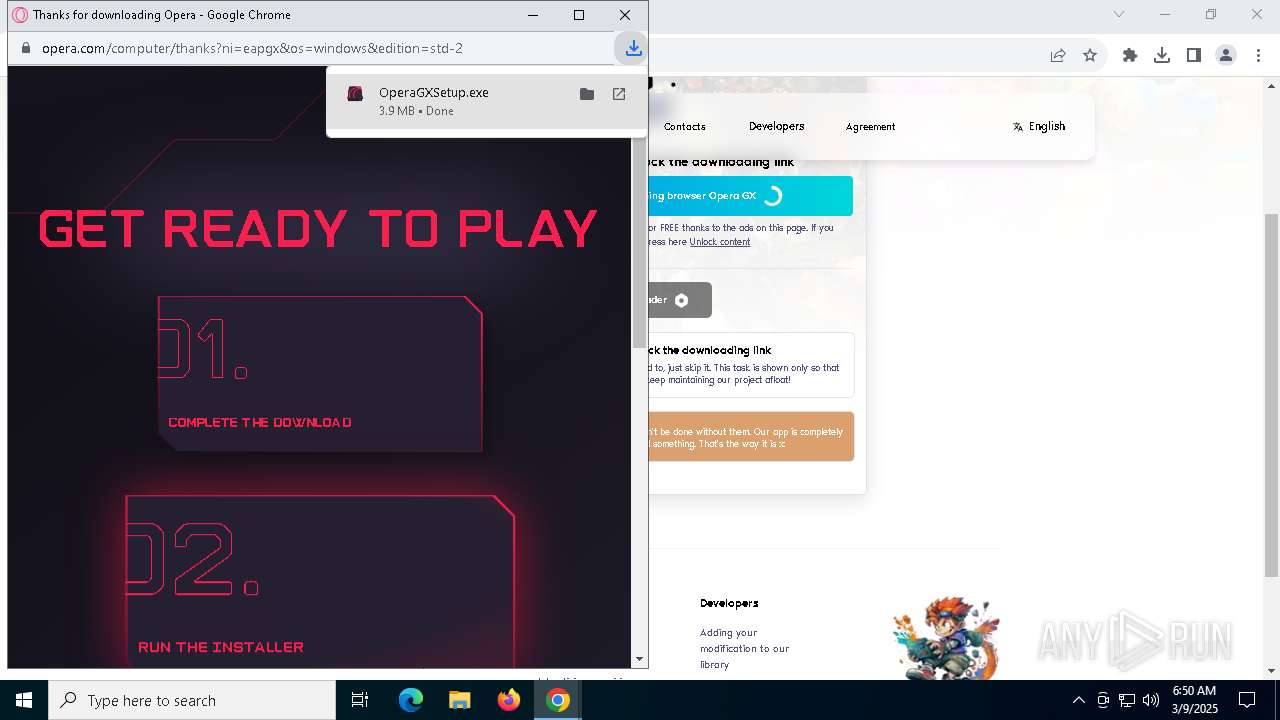Click the Chrome downloads icon in popup window

[x=633, y=48]
